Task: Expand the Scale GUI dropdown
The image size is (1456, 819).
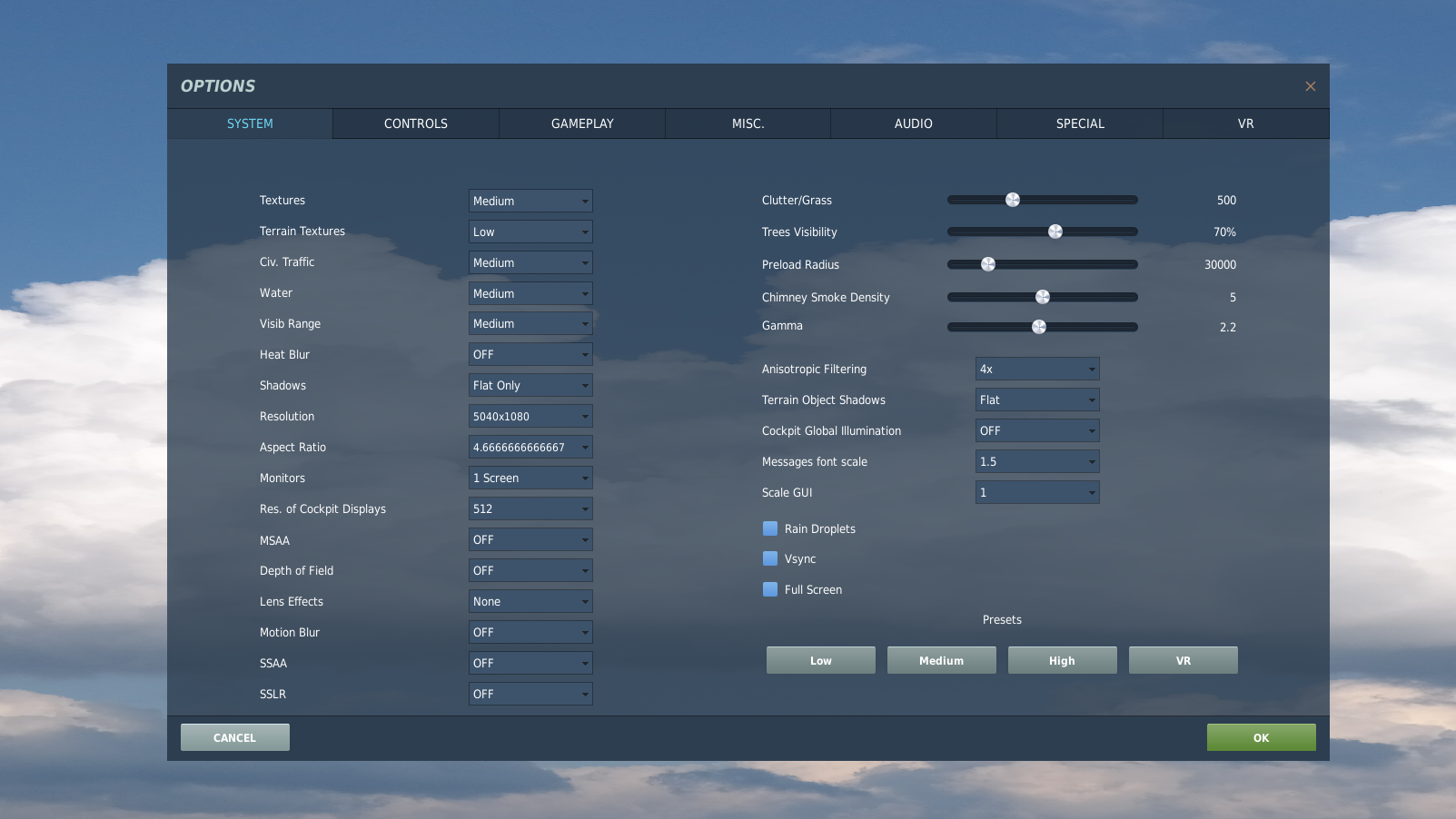Action: click(x=1037, y=492)
